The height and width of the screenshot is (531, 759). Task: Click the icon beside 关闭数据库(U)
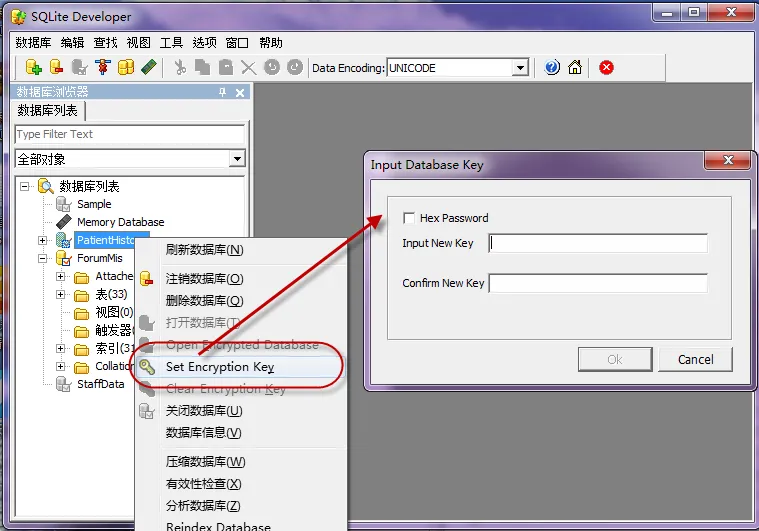pyautogui.click(x=147, y=411)
